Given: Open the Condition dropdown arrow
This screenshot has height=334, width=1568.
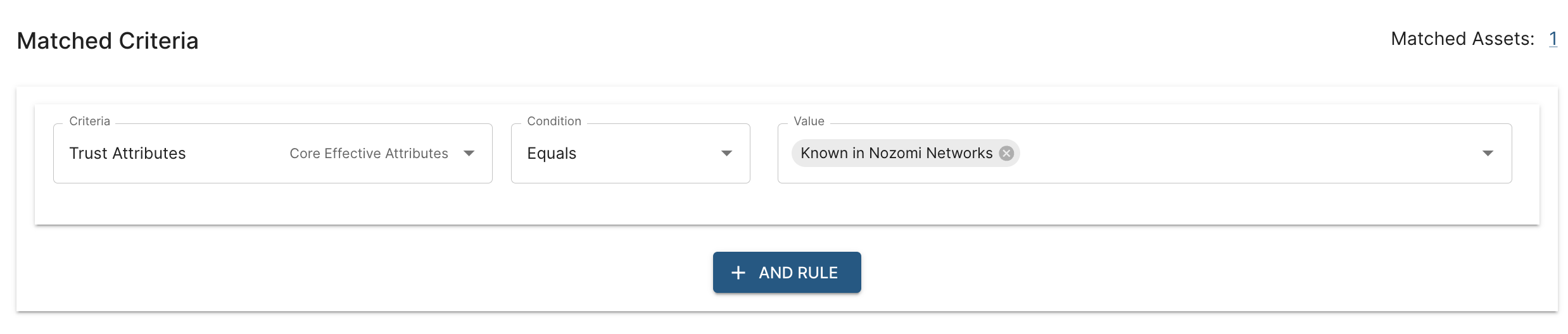Looking at the screenshot, I should [726, 154].
